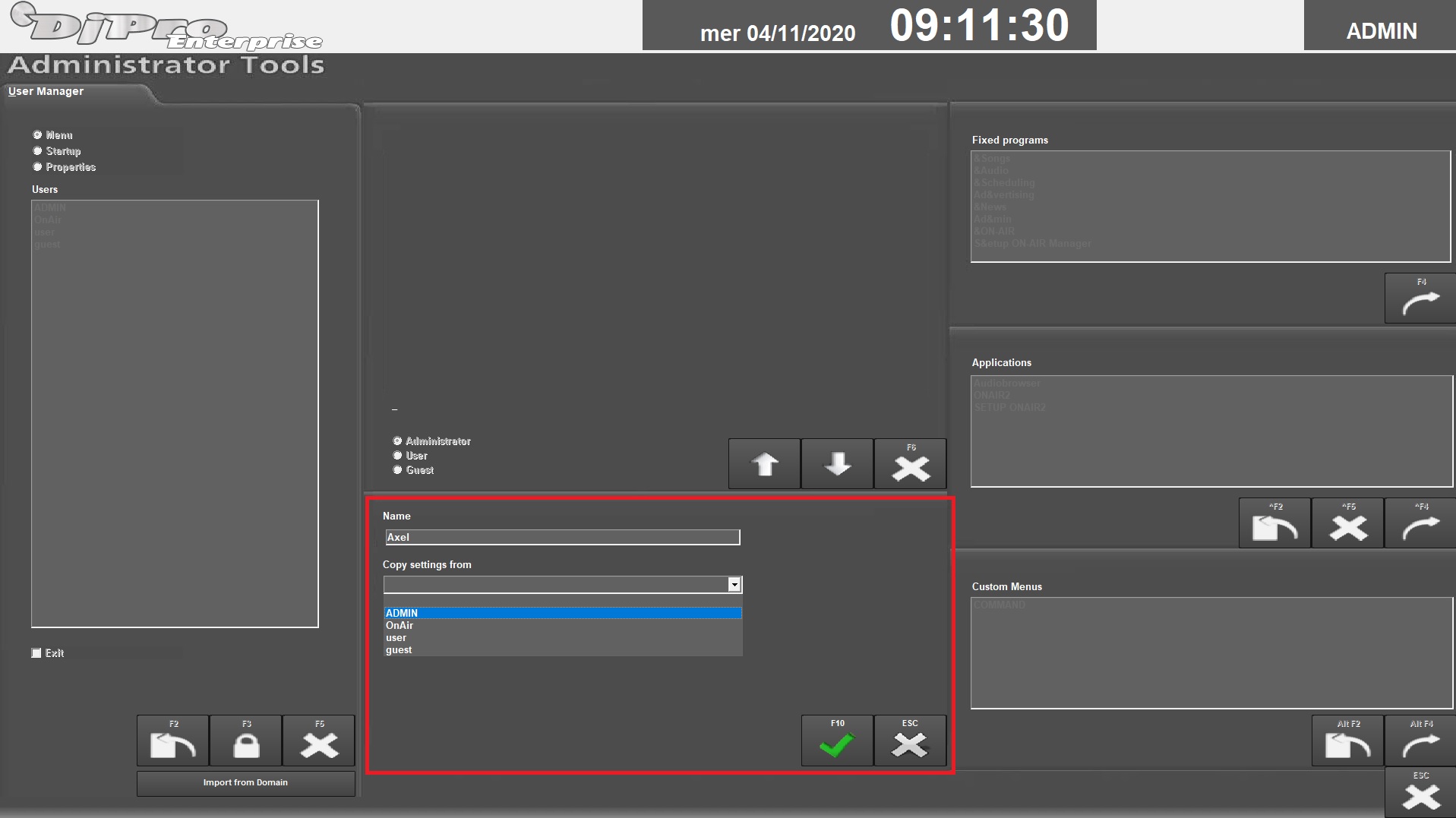1456x818 pixels.
Task: Enable the Exit checkbox
Action: pyautogui.click(x=36, y=653)
